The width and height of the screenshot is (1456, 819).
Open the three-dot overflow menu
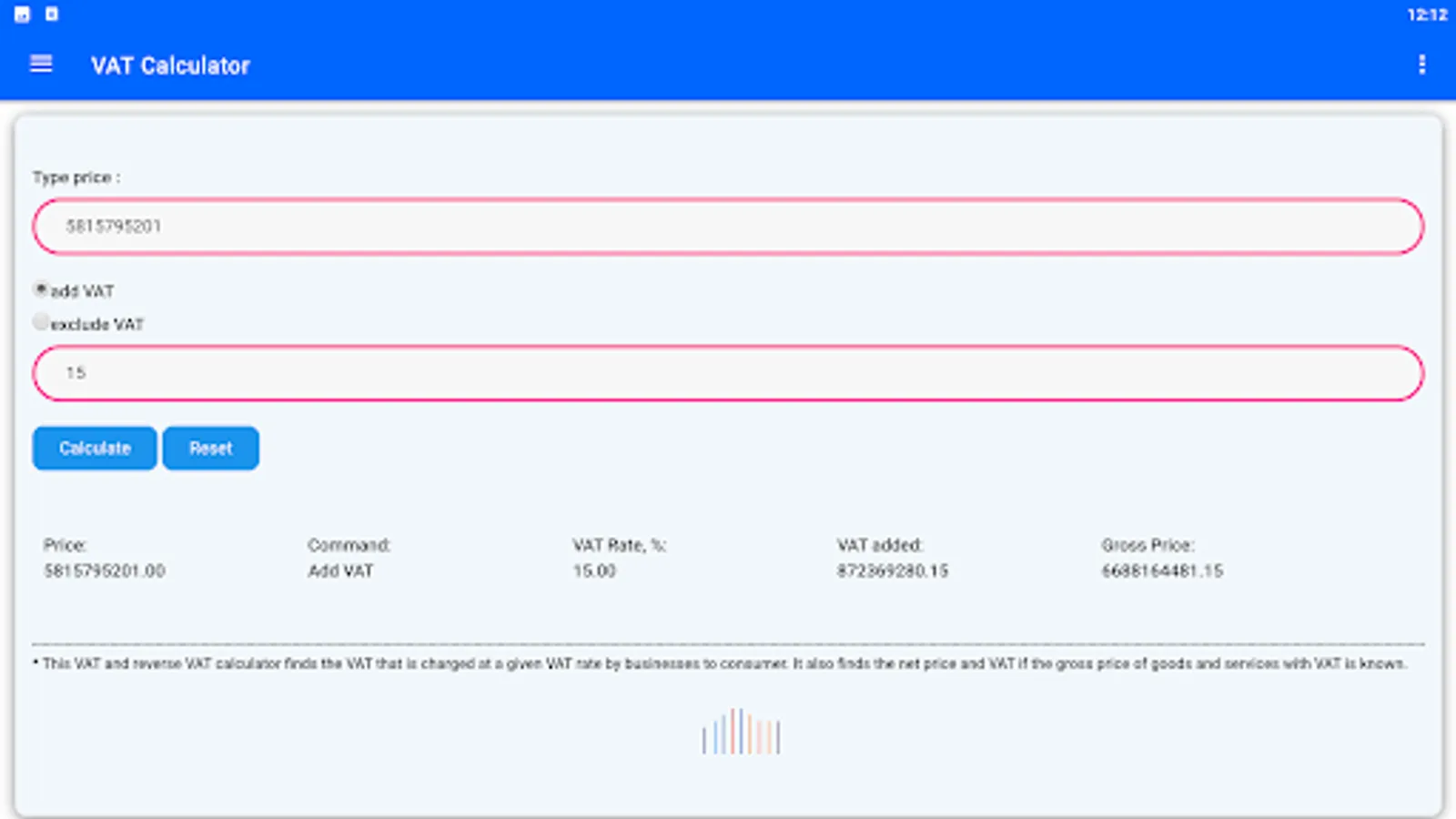[1421, 65]
